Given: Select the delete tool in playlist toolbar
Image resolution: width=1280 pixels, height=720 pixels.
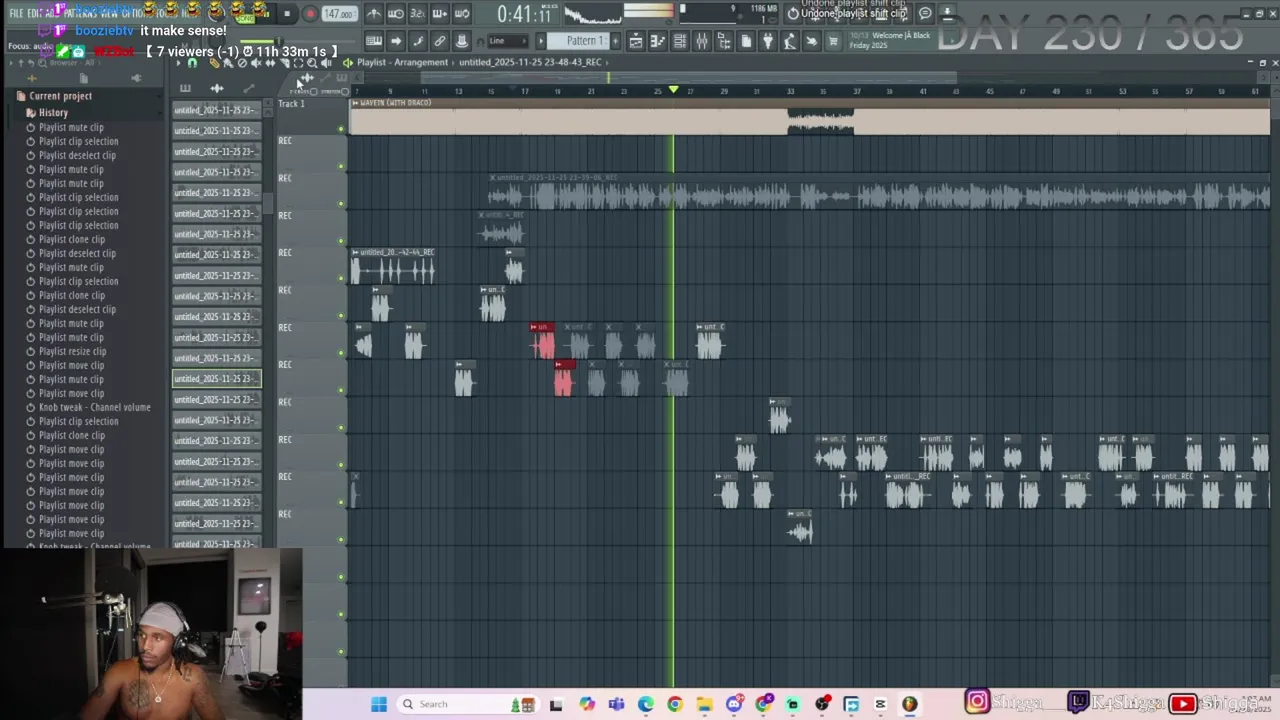Looking at the screenshot, I should click(x=242, y=63).
